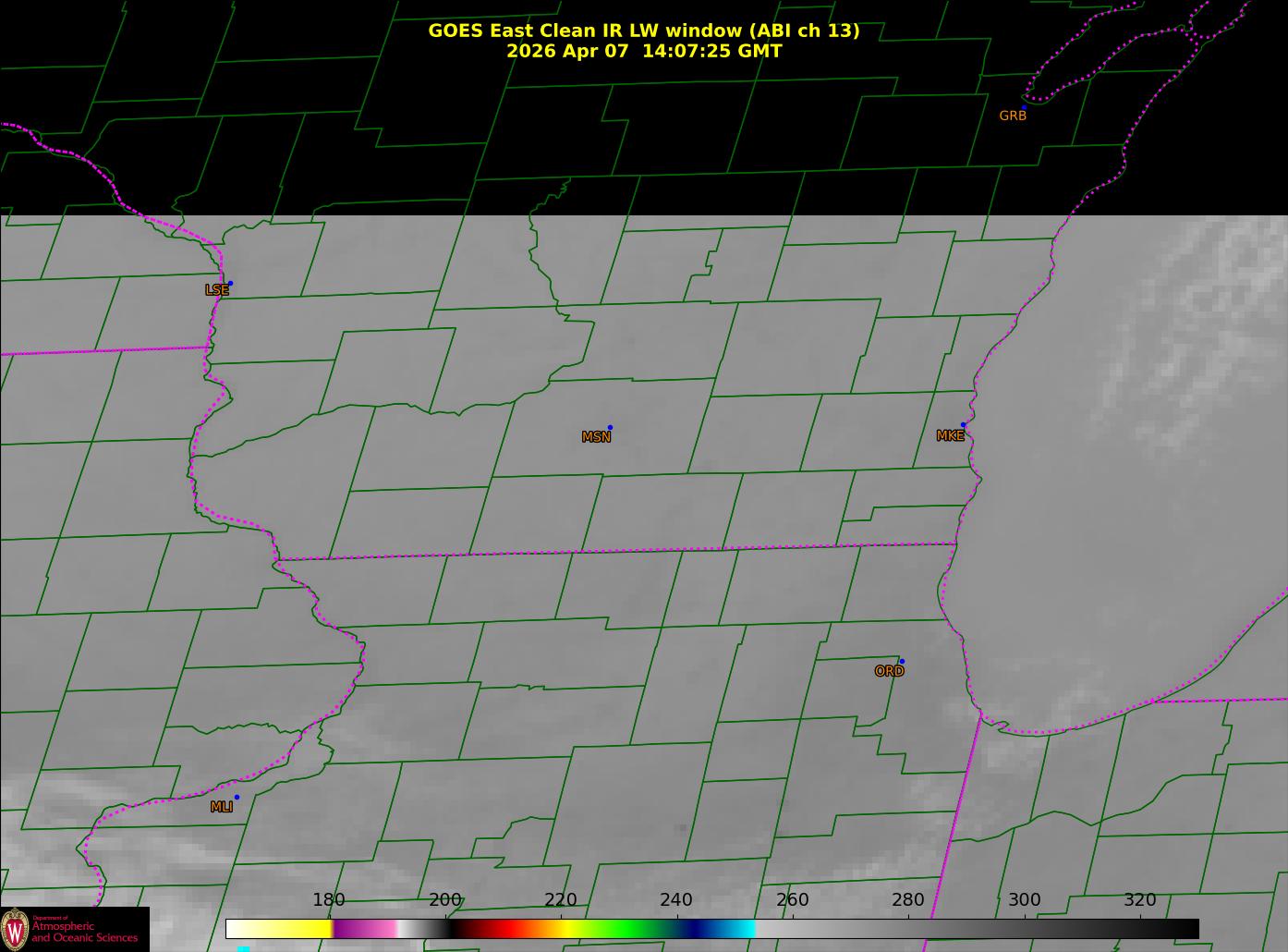The width and height of the screenshot is (1288, 952).
Task: Click the blue dot marking GRB station
Action: 1024,108
